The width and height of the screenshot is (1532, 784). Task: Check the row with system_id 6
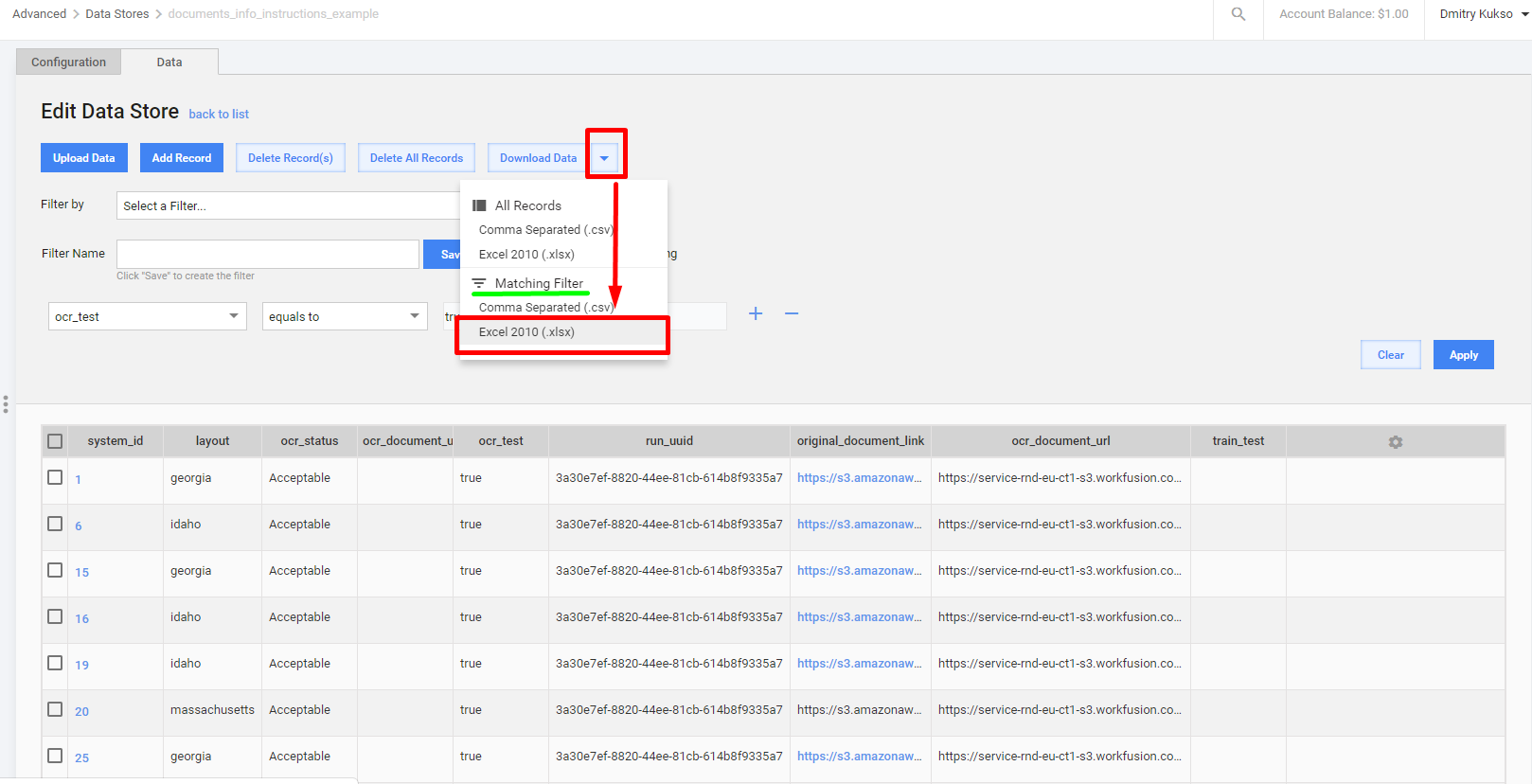pyautogui.click(x=55, y=524)
